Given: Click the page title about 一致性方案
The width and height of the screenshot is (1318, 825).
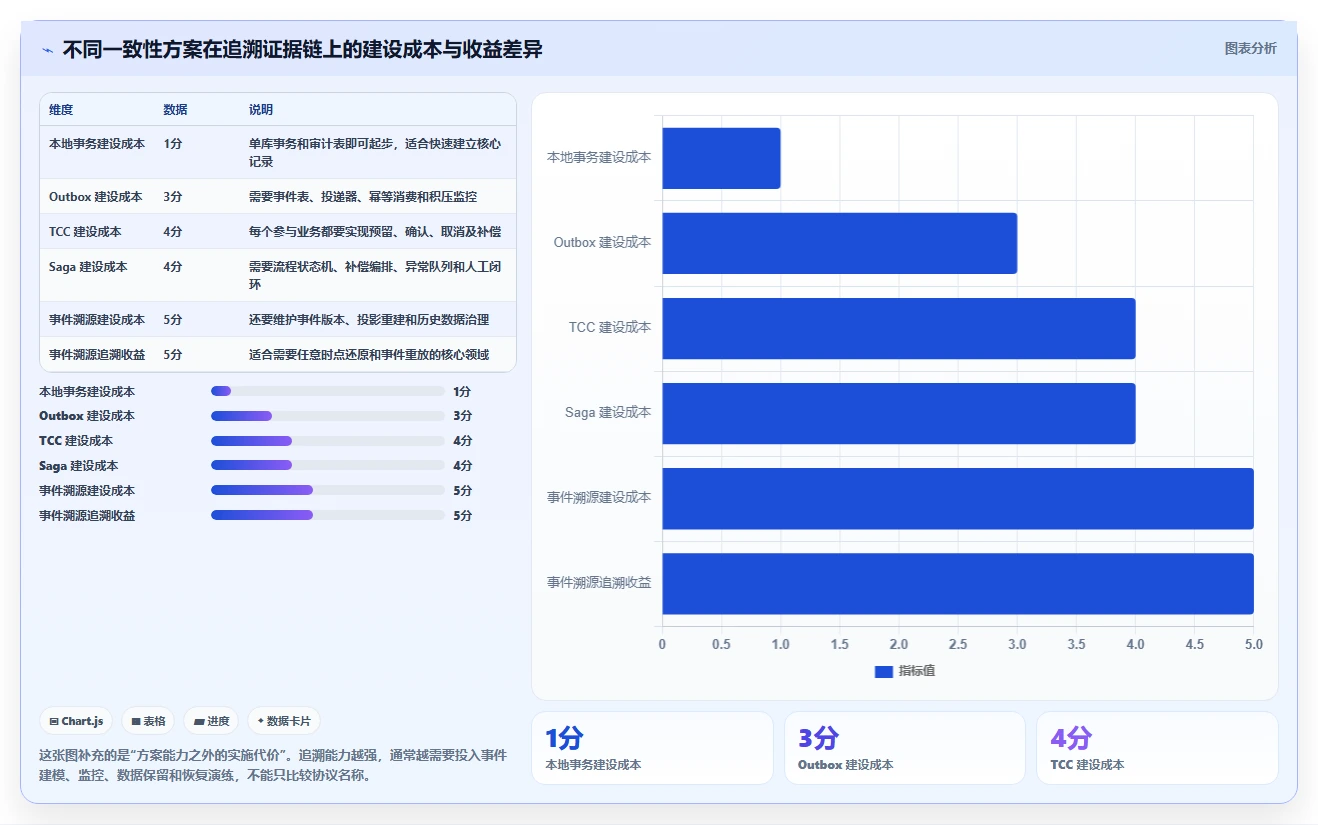Looking at the screenshot, I should [303, 50].
